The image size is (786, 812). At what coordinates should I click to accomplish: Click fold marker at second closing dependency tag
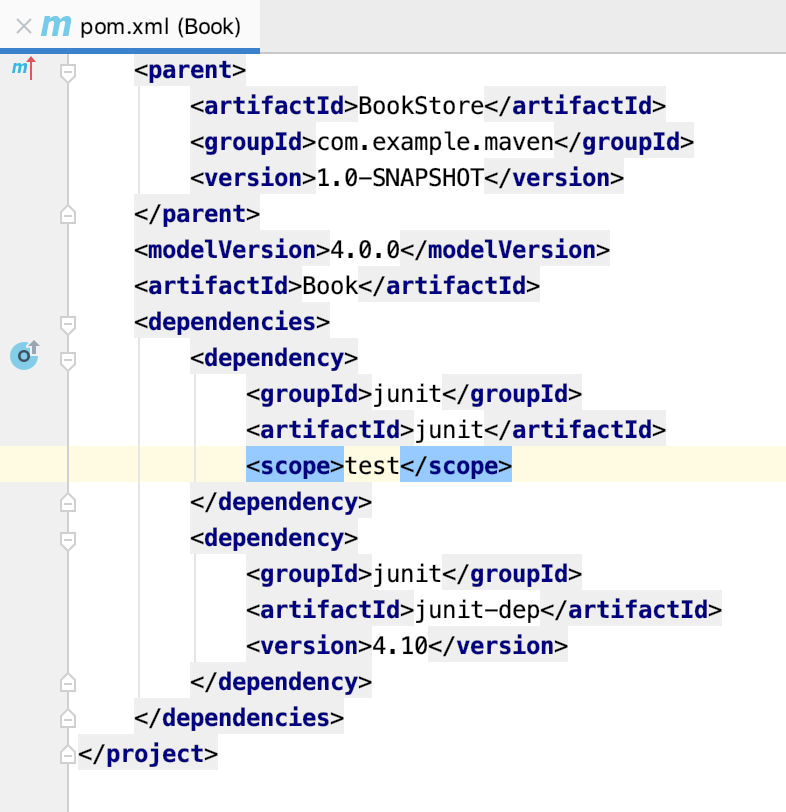click(68, 683)
